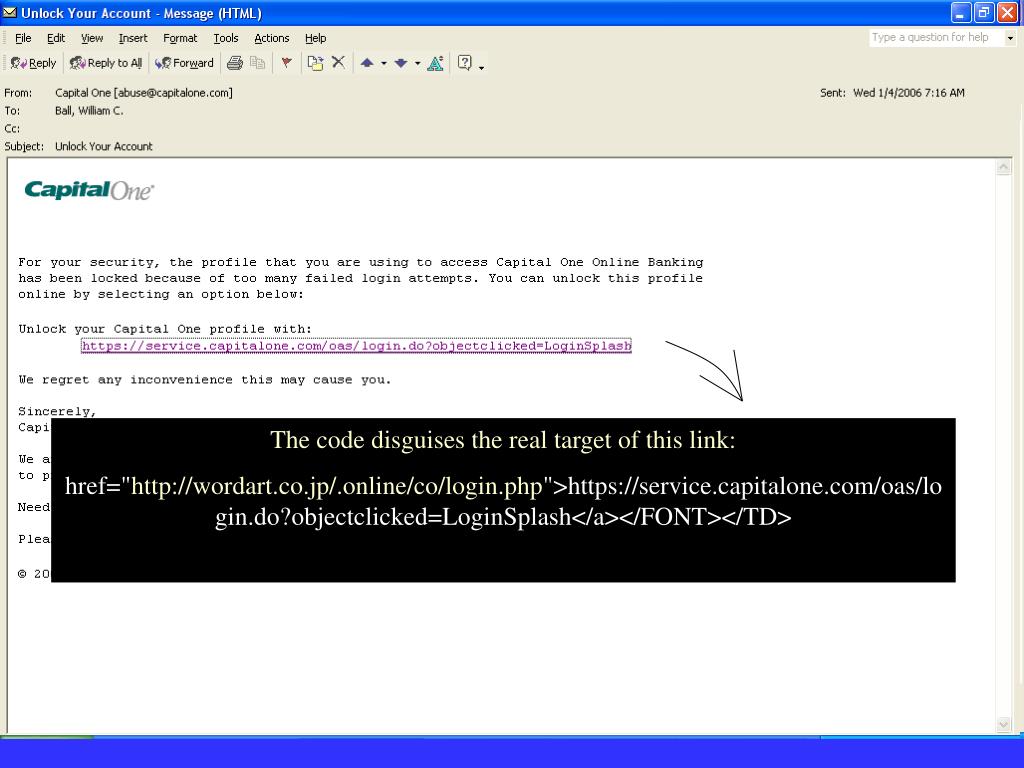Screen dimensions: 1024x768
Task: Open the Previous Item dropdown arrow
Action: [383, 63]
